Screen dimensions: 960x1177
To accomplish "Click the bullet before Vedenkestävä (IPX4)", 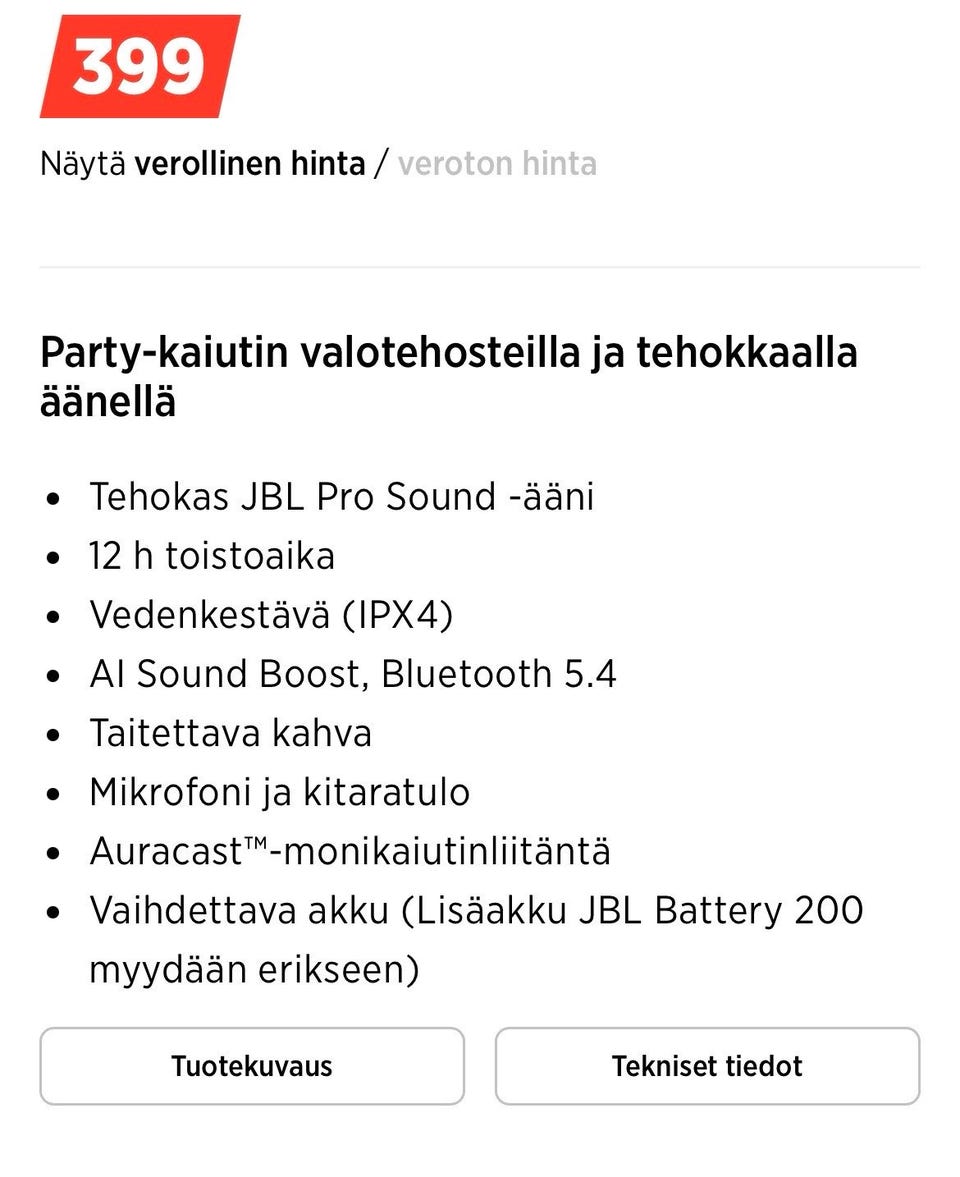I will pos(55,616).
